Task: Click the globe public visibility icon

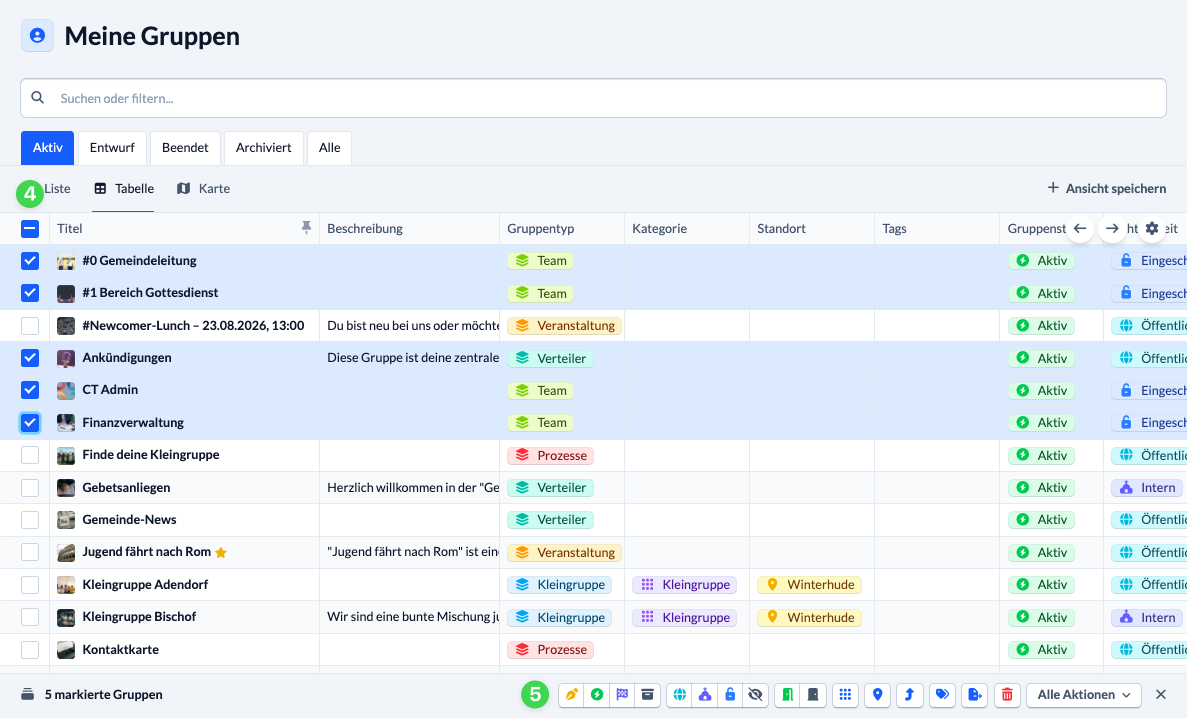Action: point(680,695)
